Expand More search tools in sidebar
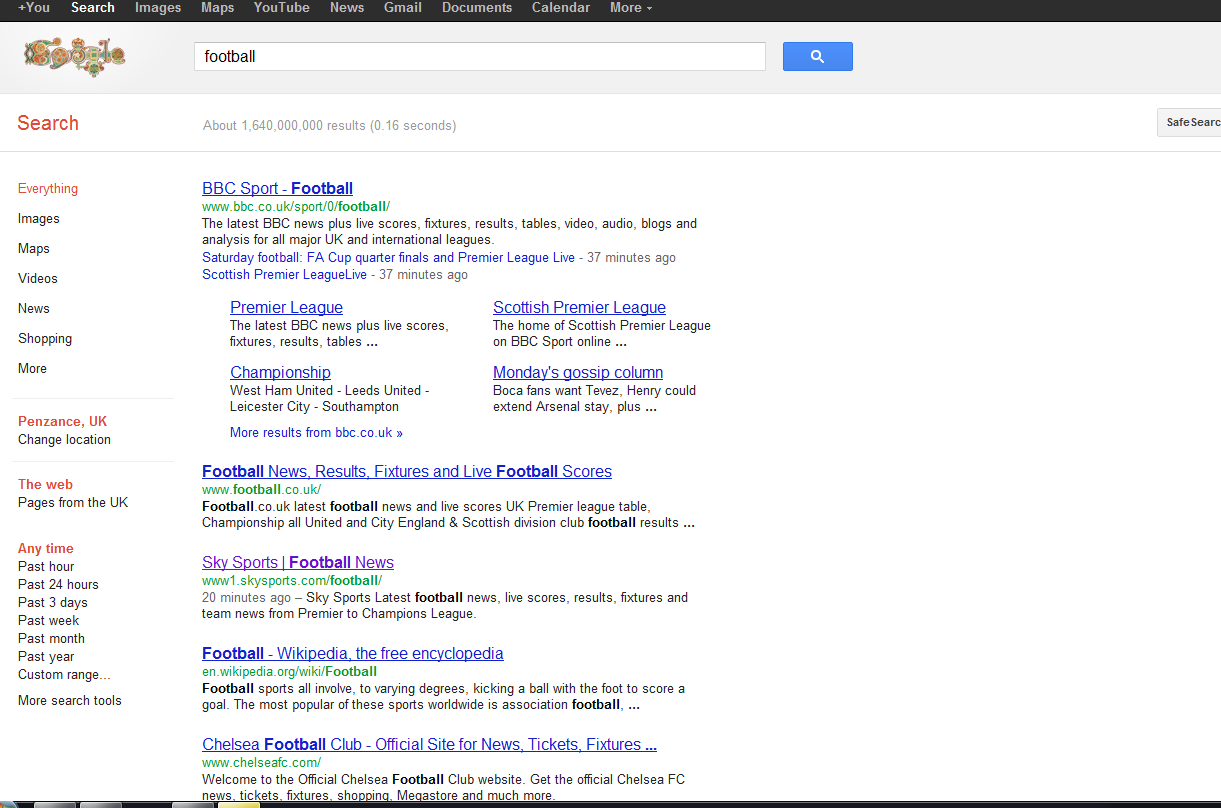Viewport: 1221px width, 808px height. pos(70,701)
